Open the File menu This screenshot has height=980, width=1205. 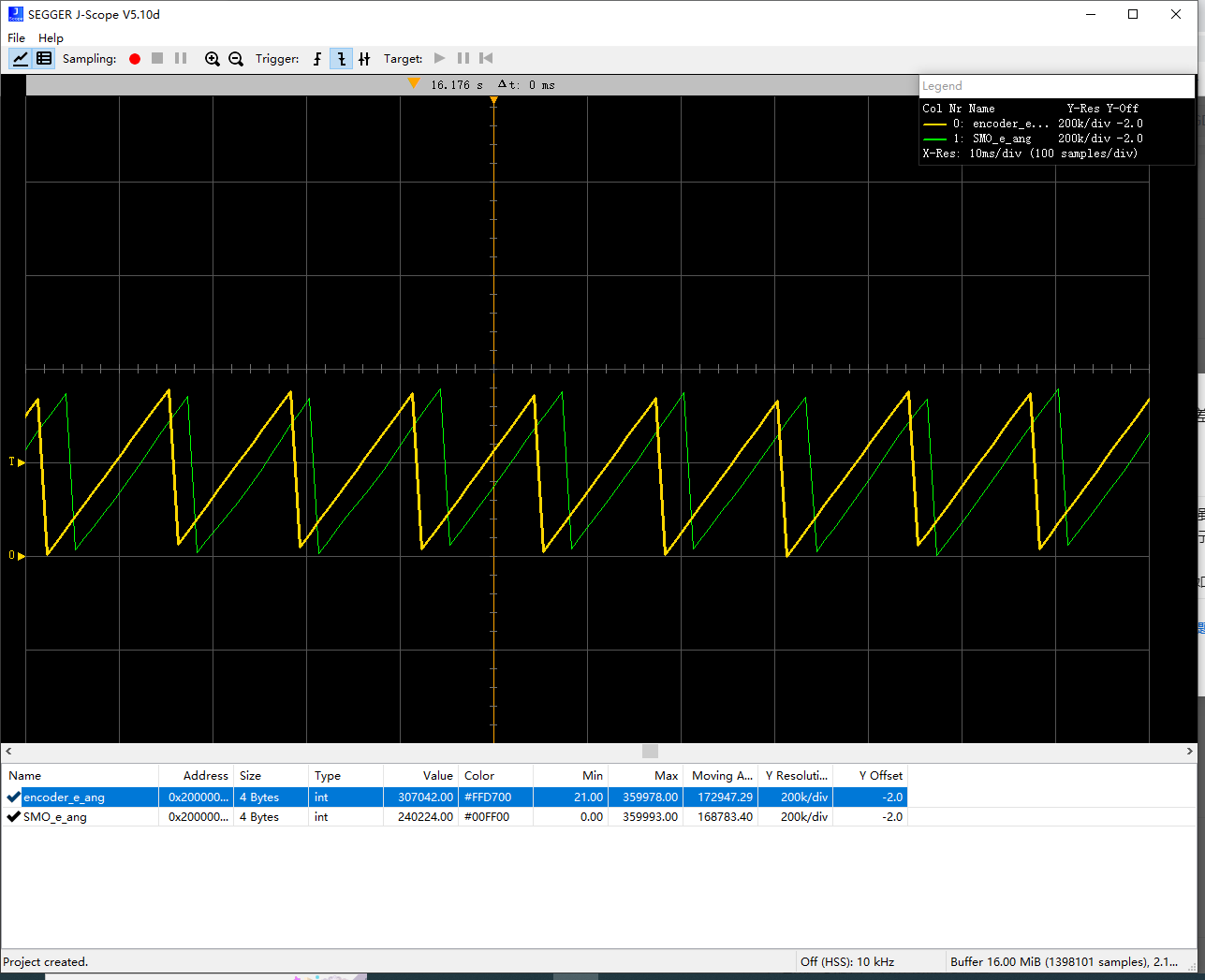[x=16, y=37]
